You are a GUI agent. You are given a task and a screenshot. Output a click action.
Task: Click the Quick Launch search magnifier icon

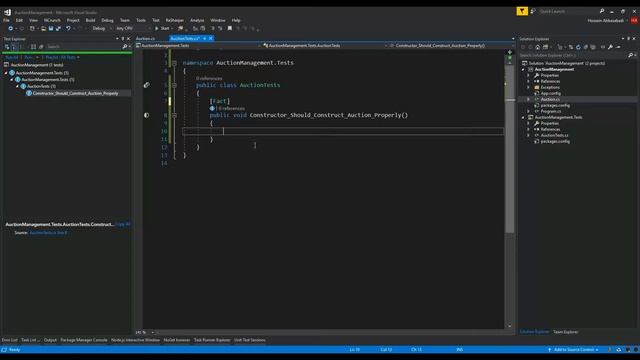pos(602,11)
